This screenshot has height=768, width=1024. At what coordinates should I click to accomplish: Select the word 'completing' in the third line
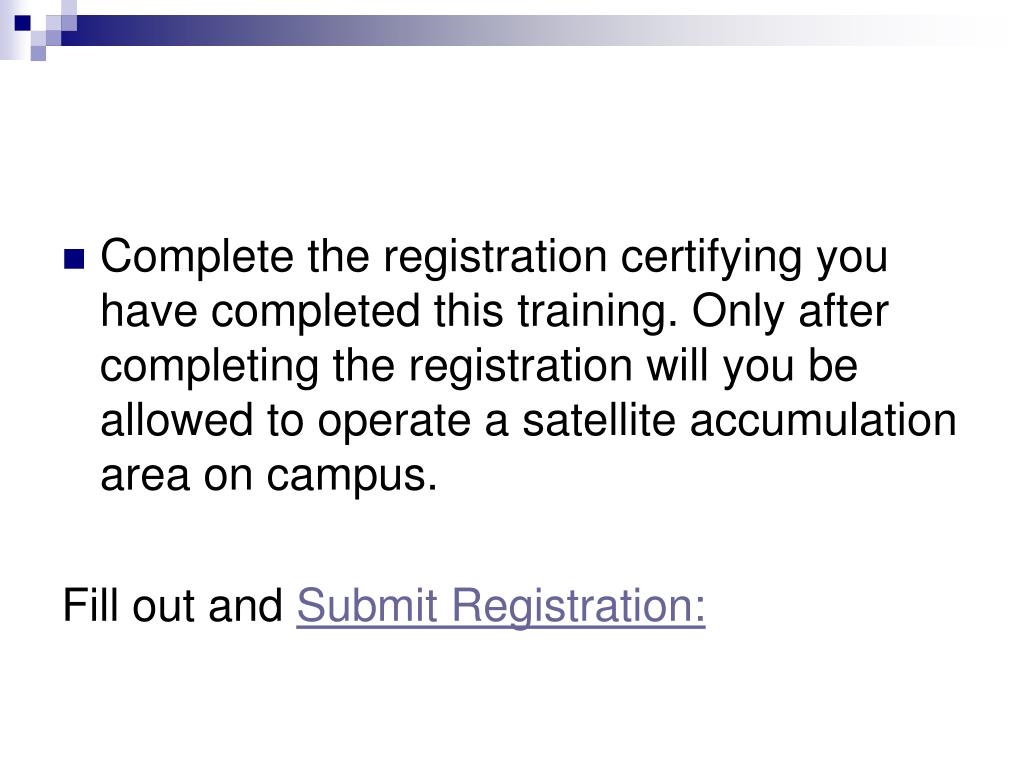point(210,366)
